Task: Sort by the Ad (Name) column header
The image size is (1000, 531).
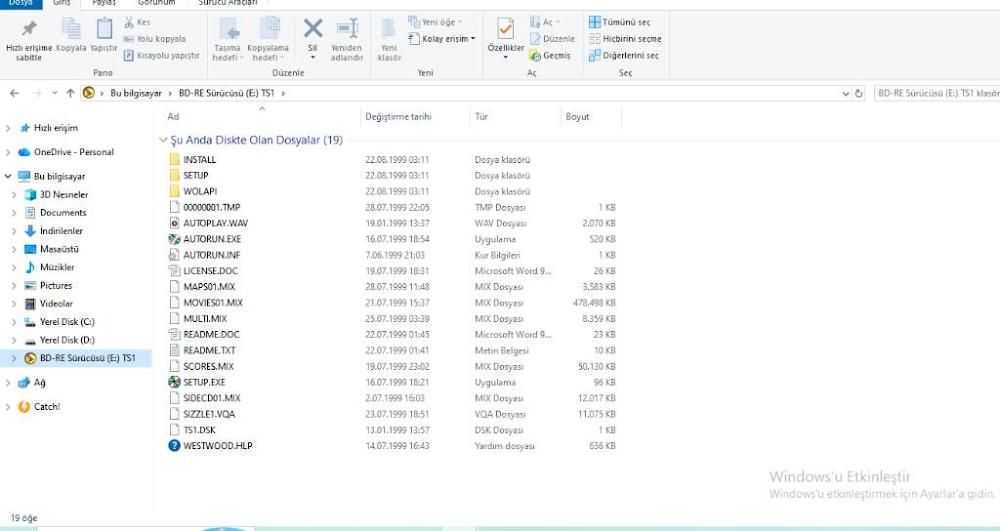Action: coord(173,117)
